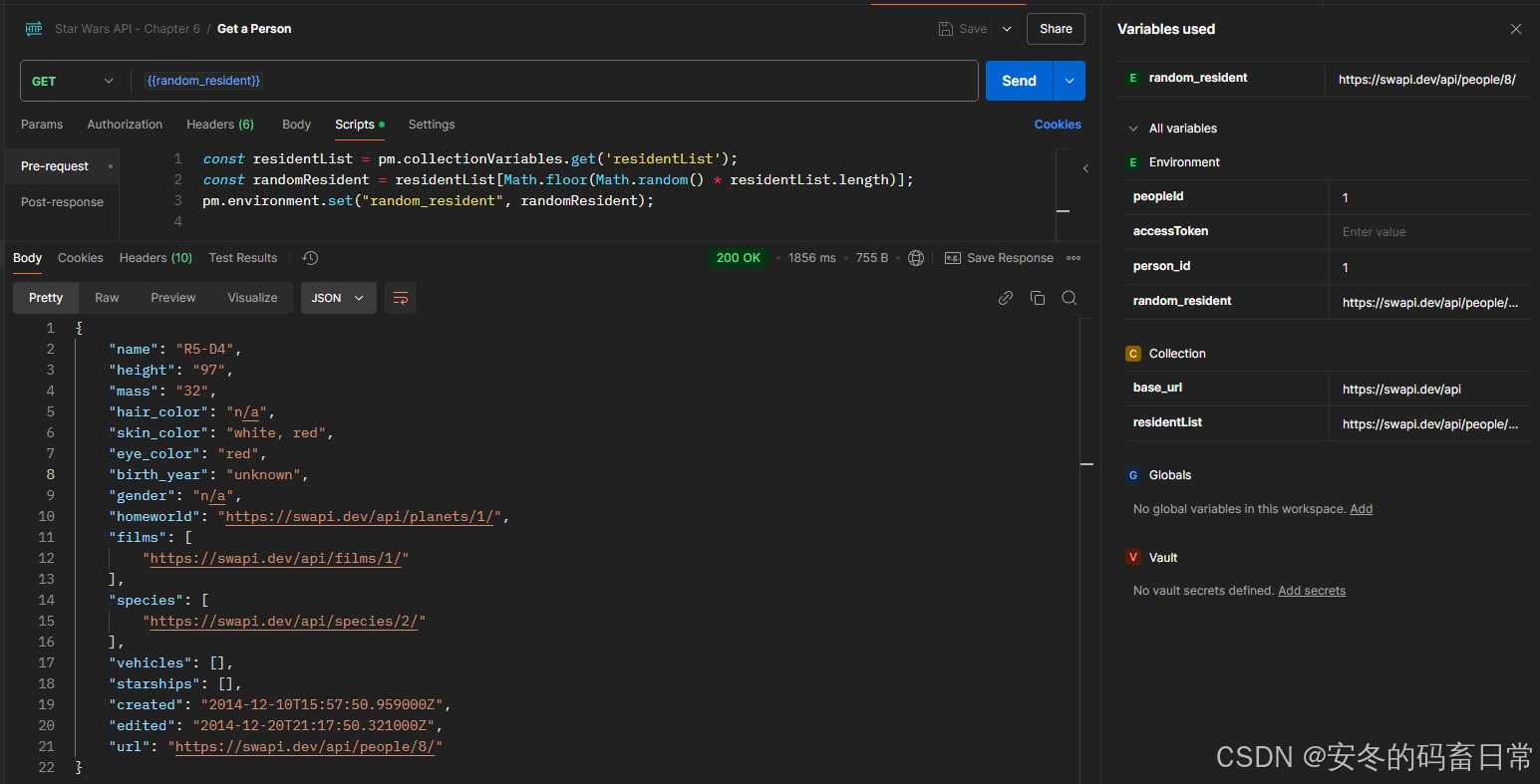Click the Environment section icon
Viewport: 1540px width, 784px height.
tap(1133, 162)
